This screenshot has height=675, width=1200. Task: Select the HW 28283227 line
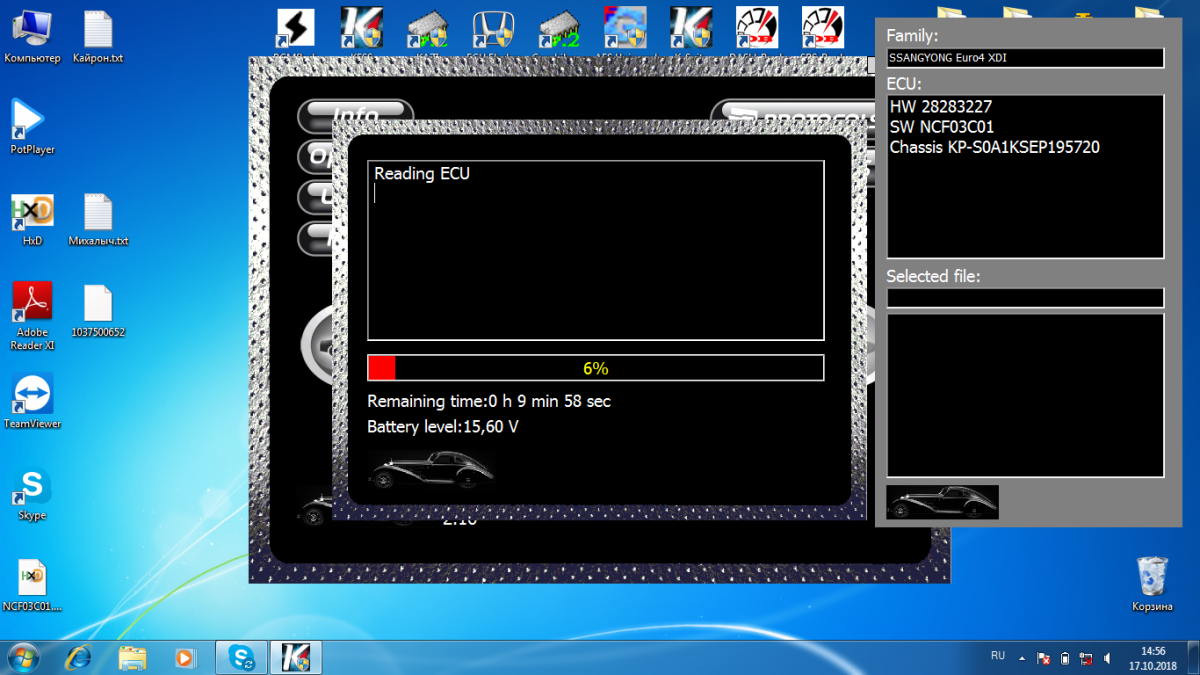pos(940,106)
